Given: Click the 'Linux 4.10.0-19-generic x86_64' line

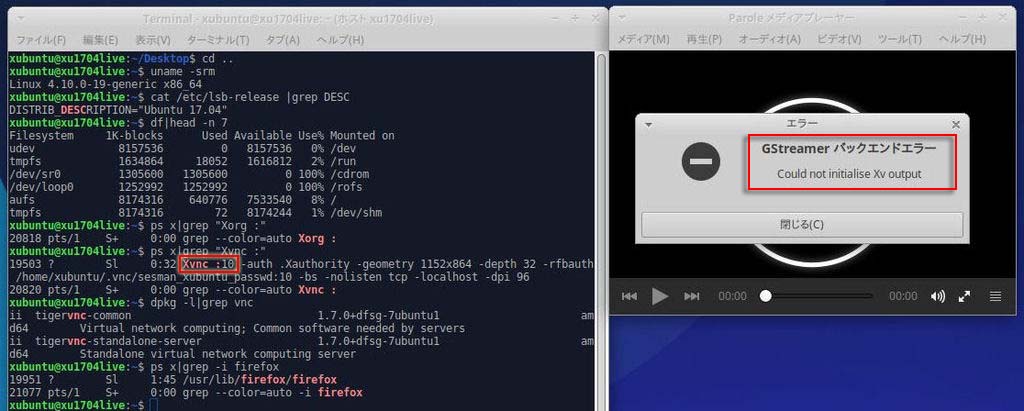Looking at the screenshot, I should [x=106, y=84].
